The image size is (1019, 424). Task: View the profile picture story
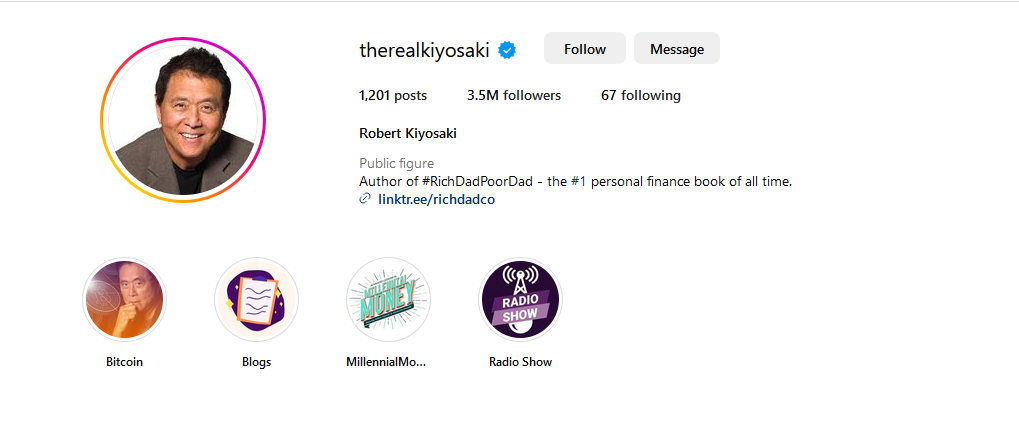[183, 120]
